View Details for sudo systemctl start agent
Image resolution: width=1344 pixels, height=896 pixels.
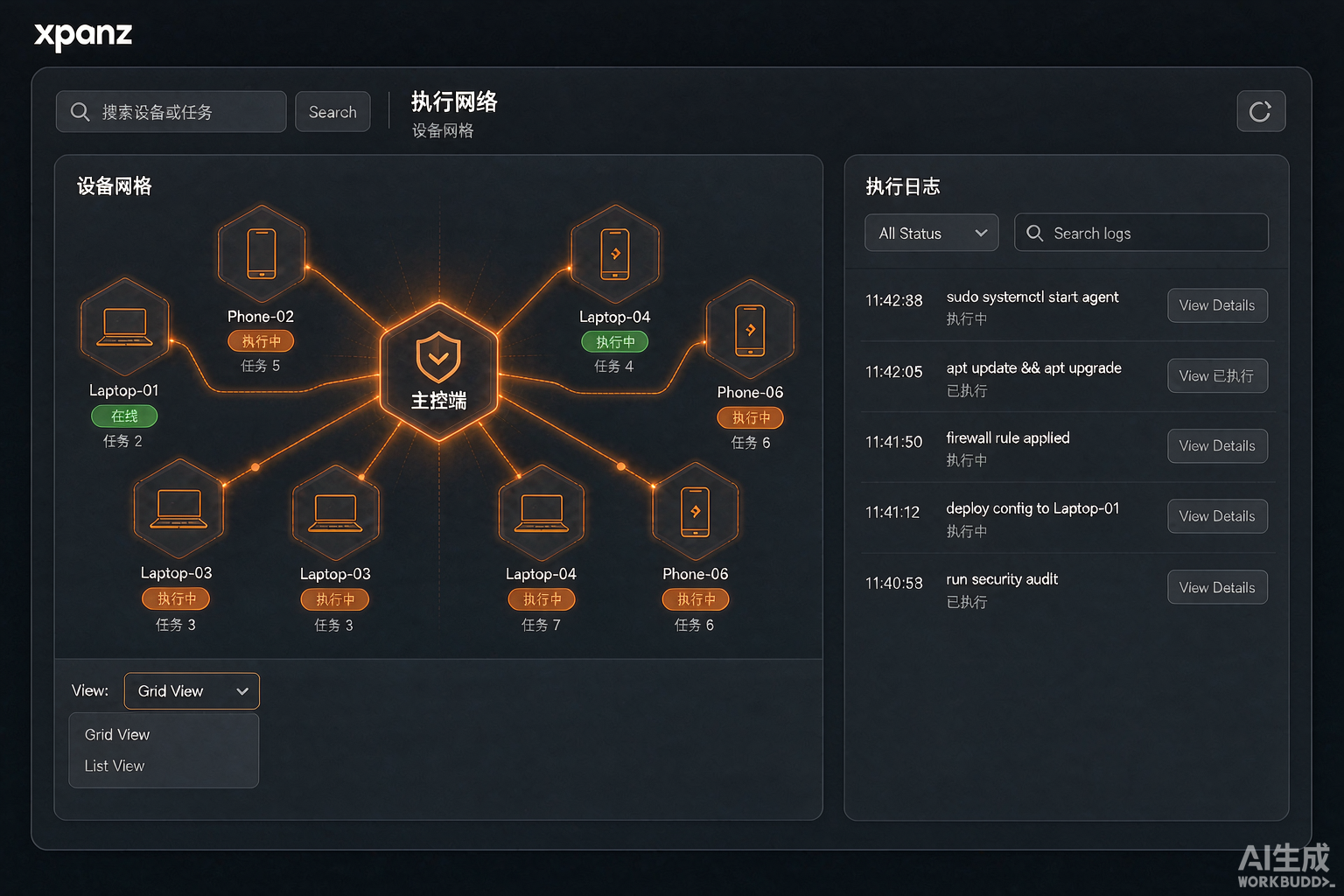1217,305
